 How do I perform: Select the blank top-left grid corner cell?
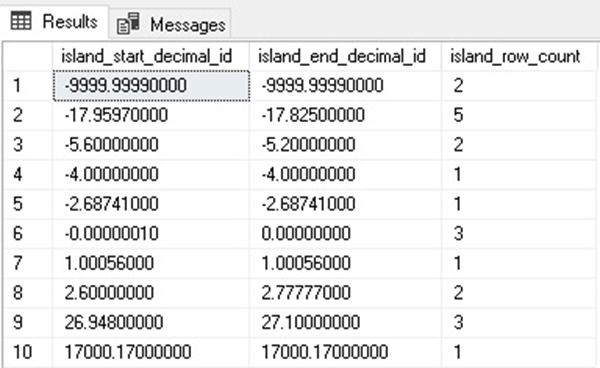28,56
